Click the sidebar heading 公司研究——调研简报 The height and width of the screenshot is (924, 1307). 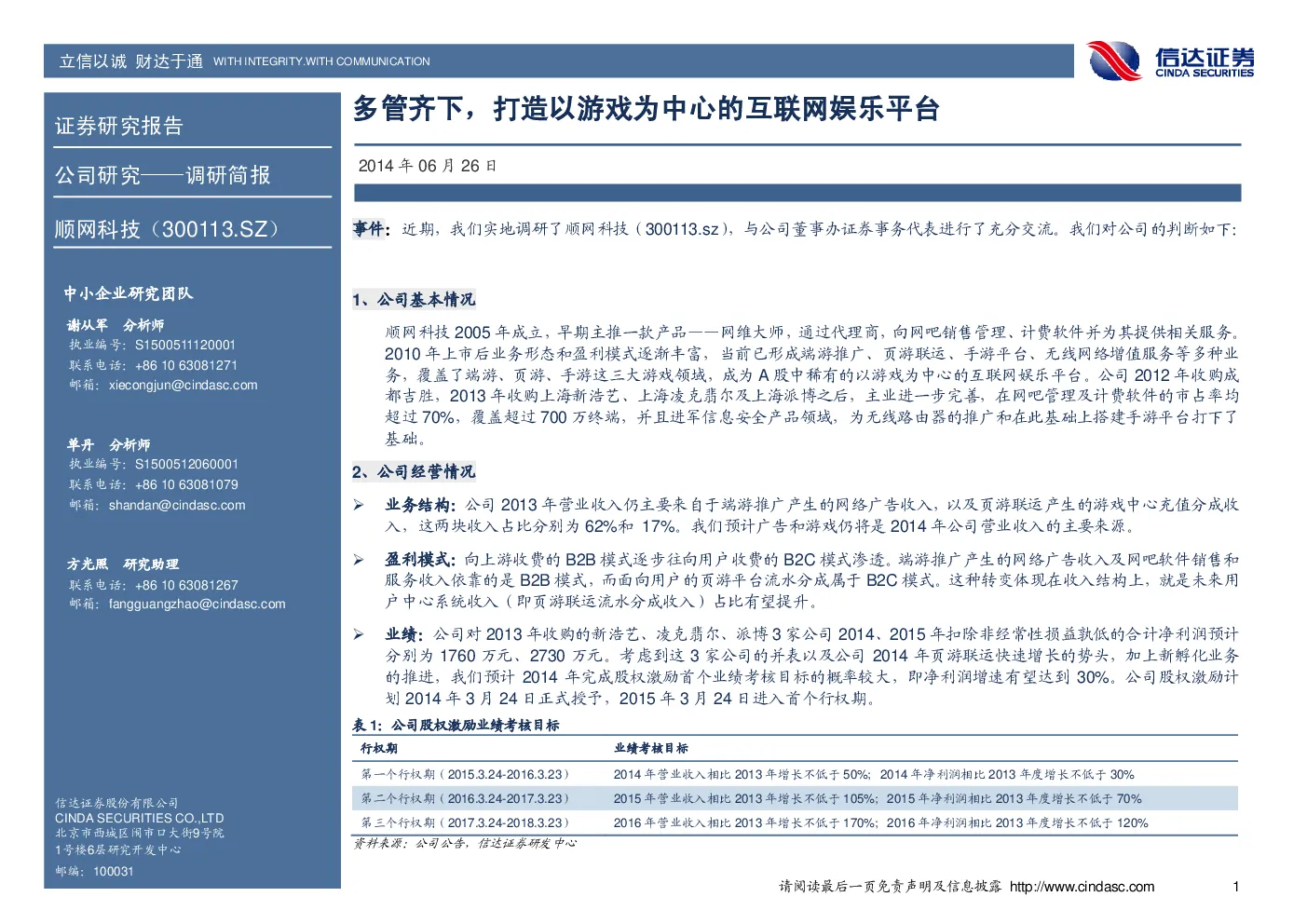point(162,175)
